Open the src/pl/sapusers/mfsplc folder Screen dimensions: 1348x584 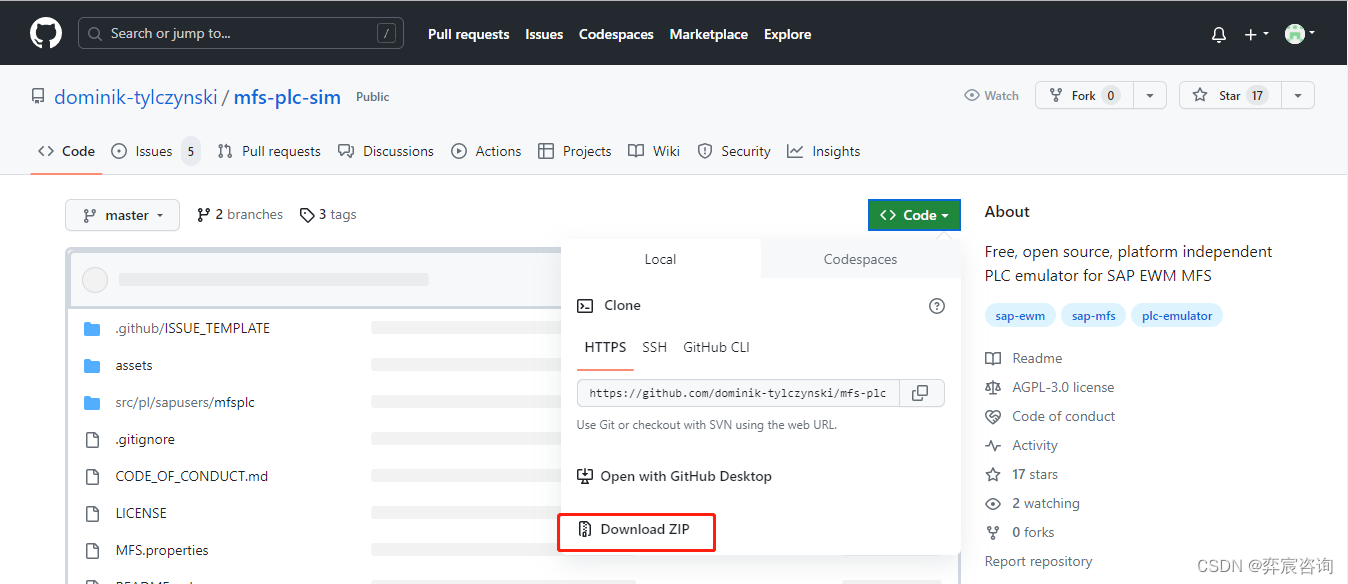tap(185, 402)
